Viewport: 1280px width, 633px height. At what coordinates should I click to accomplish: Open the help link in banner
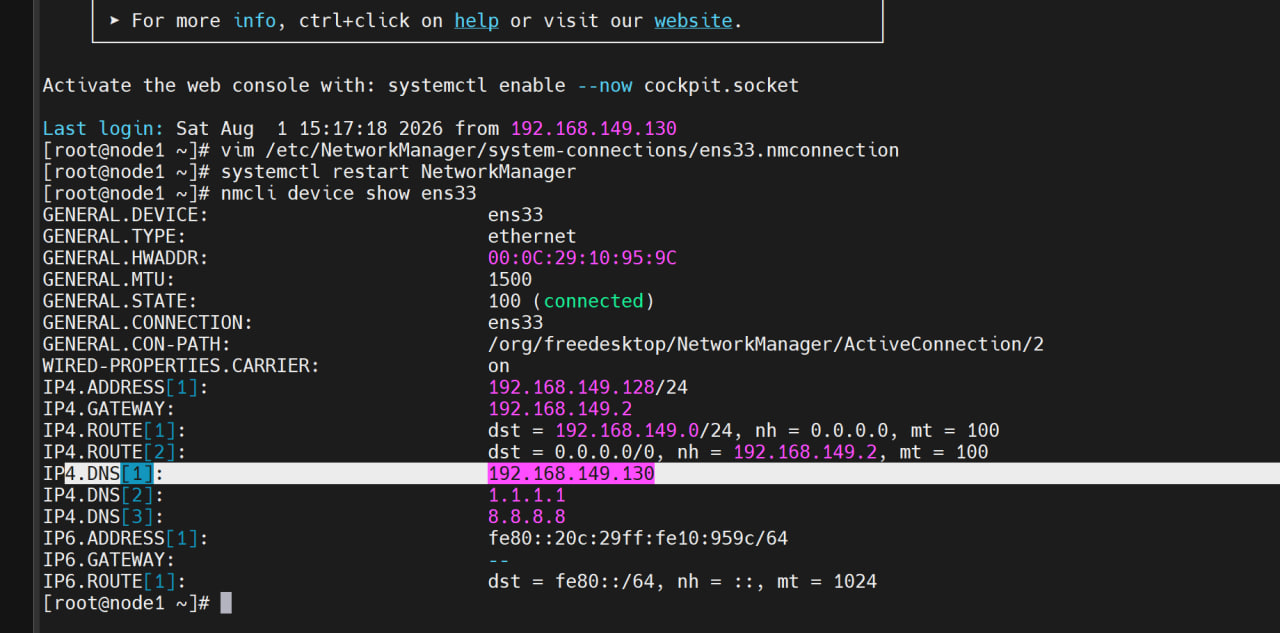(476, 20)
